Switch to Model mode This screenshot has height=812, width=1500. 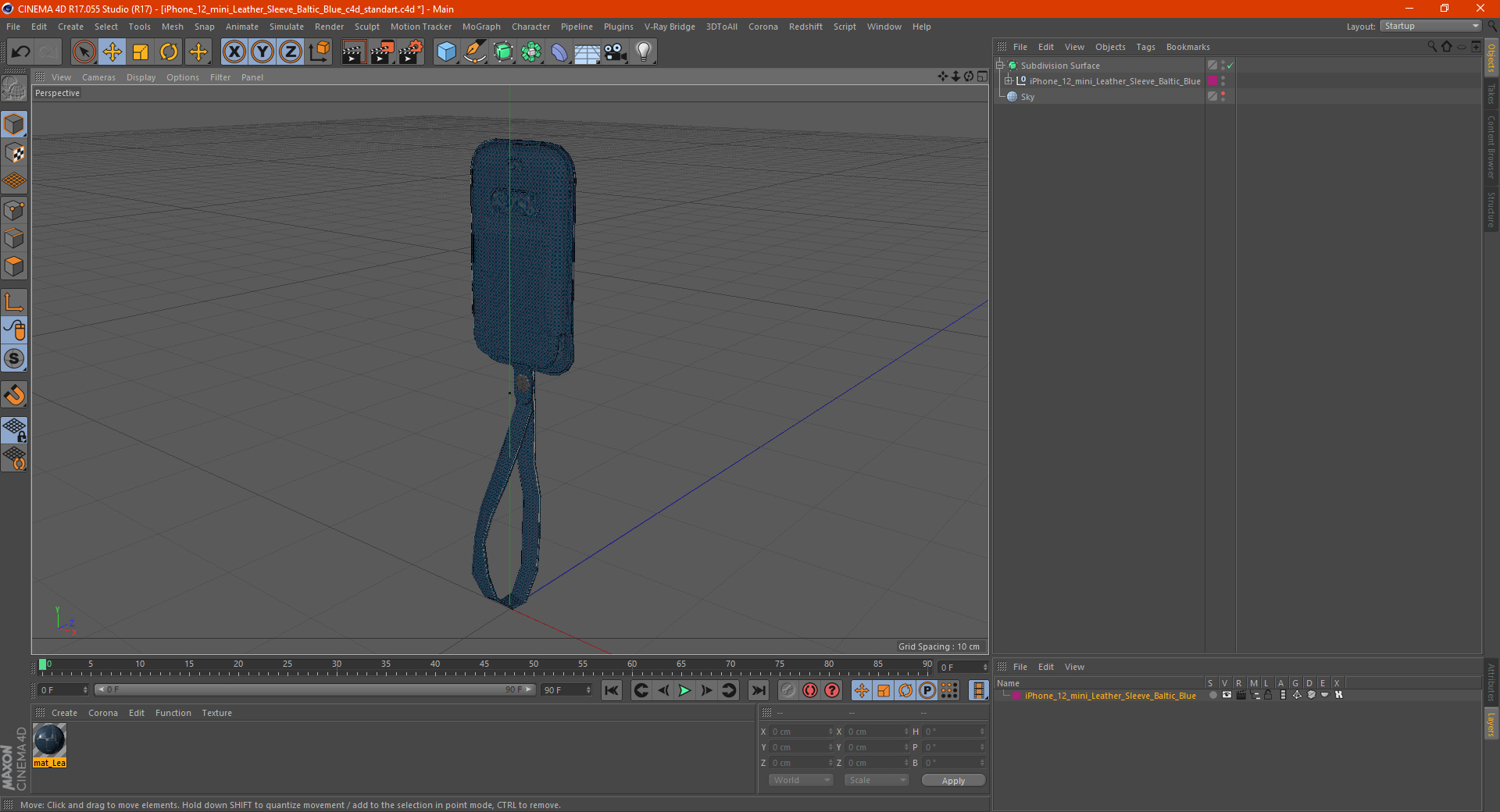pyautogui.click(x=14, y=124)
